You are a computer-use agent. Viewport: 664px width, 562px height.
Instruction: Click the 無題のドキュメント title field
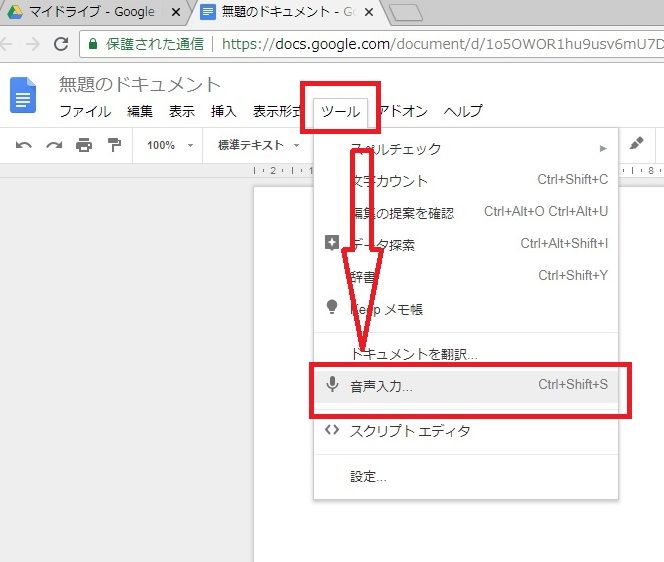tap(140, 84)
